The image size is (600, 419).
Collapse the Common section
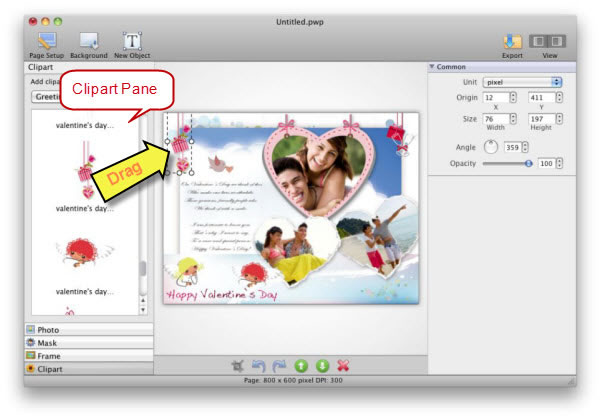(432, 67)
